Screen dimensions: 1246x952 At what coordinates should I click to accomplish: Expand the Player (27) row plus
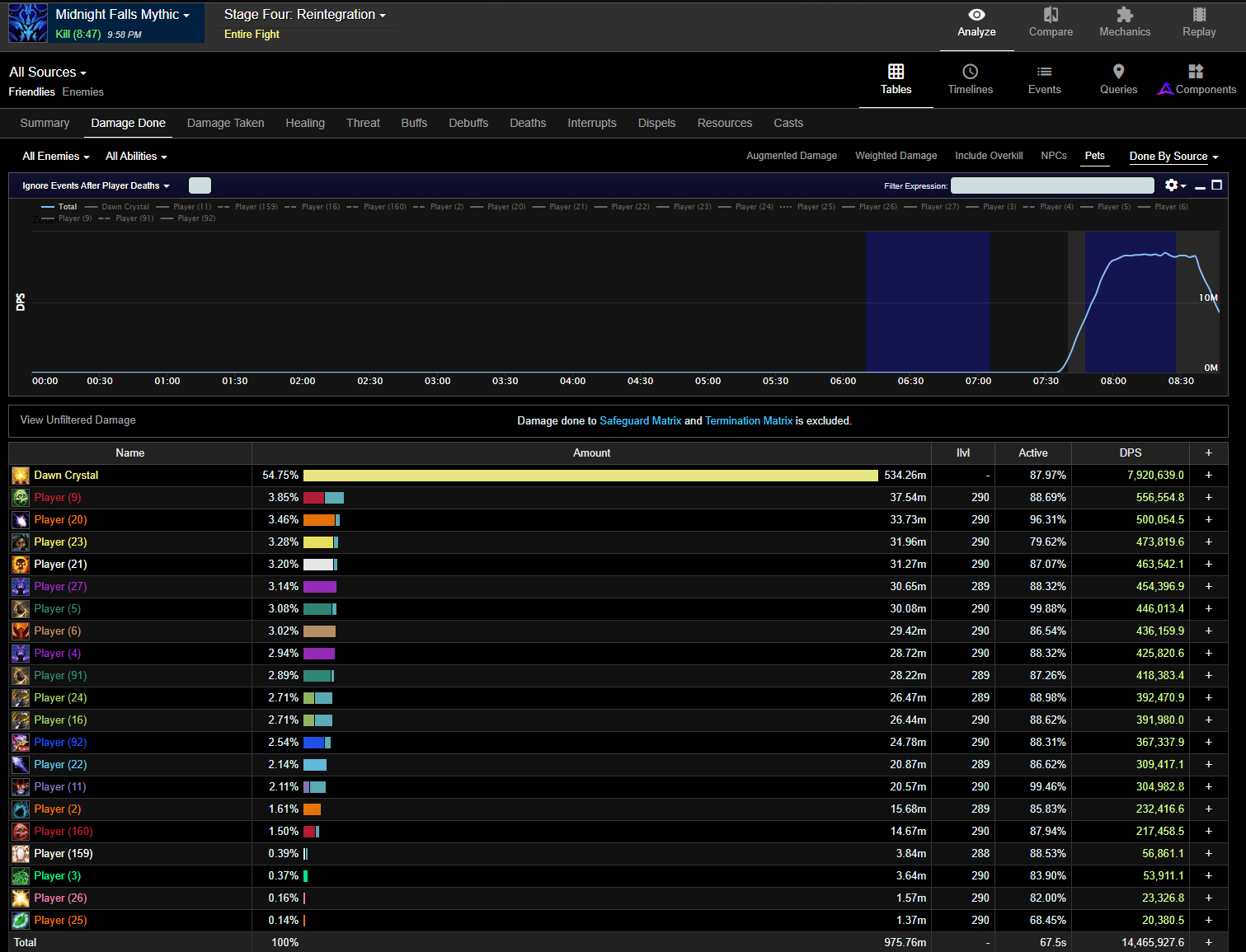pos(1208,587)
